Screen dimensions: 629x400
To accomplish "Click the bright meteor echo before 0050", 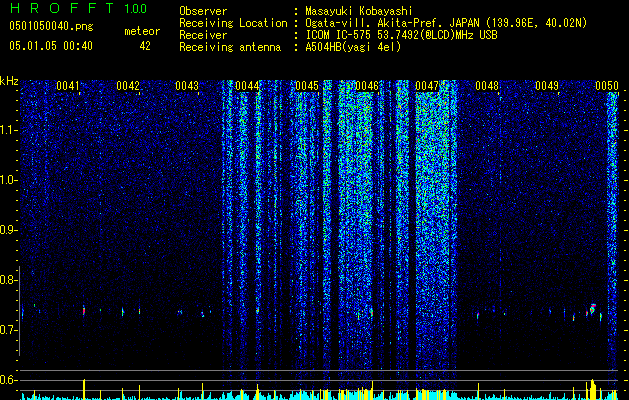I will 592,309.
